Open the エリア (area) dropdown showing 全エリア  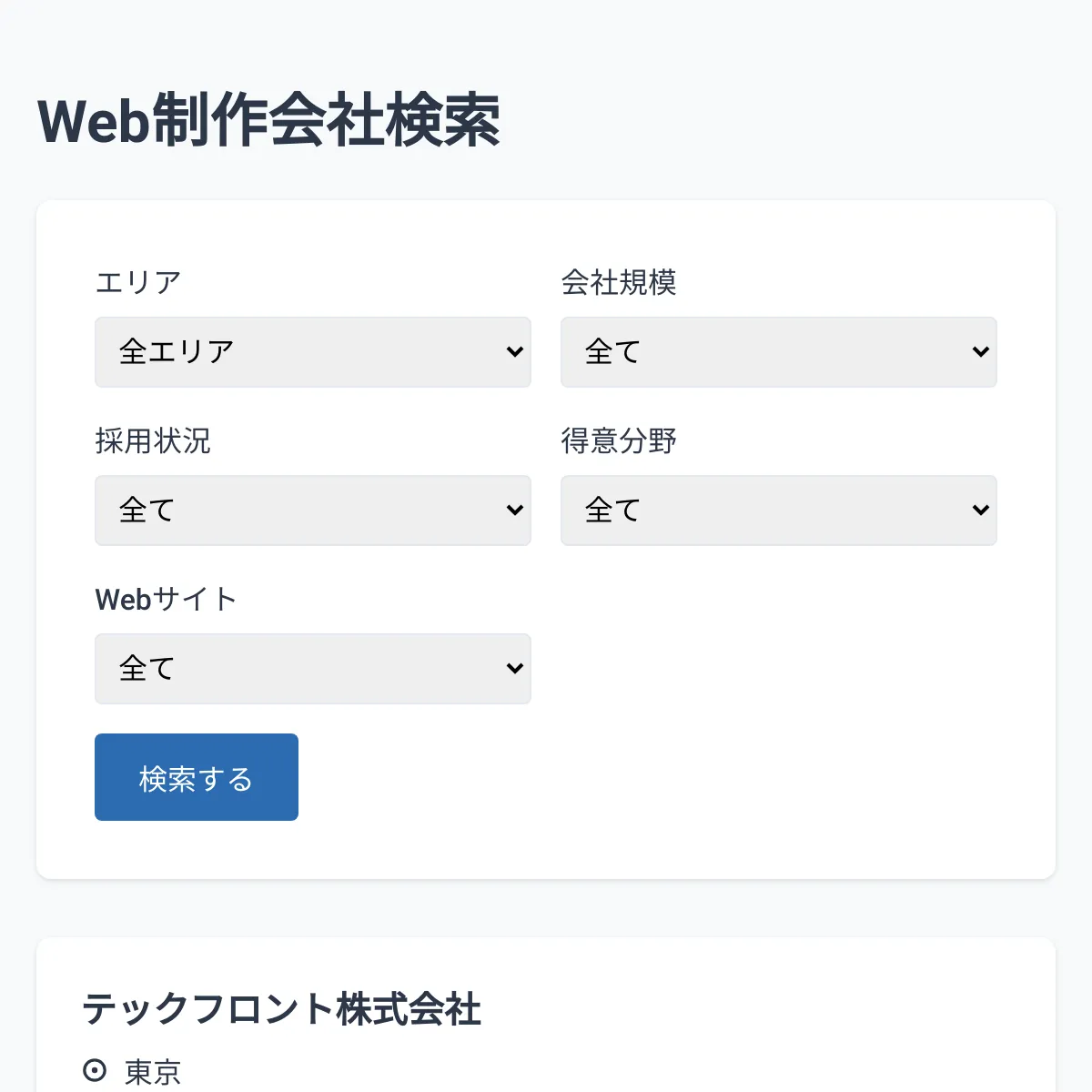click(313, 352)
